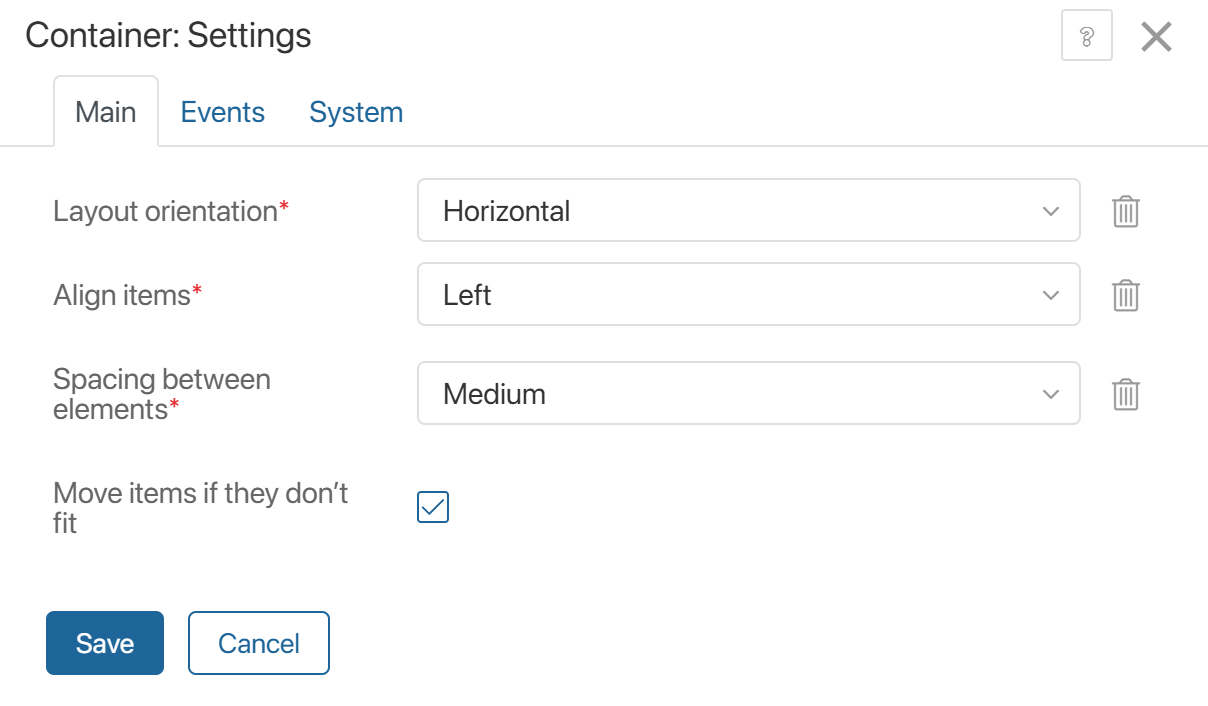The height and width of the screenshot is (706, 1208).
Task: Open the help question mark icon
Action: click(x=1086, y=37)
